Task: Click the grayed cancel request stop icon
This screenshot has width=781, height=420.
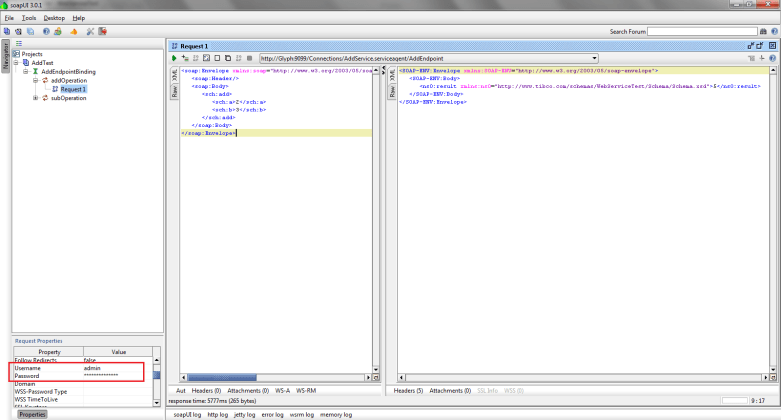Action: click(250, 58)
